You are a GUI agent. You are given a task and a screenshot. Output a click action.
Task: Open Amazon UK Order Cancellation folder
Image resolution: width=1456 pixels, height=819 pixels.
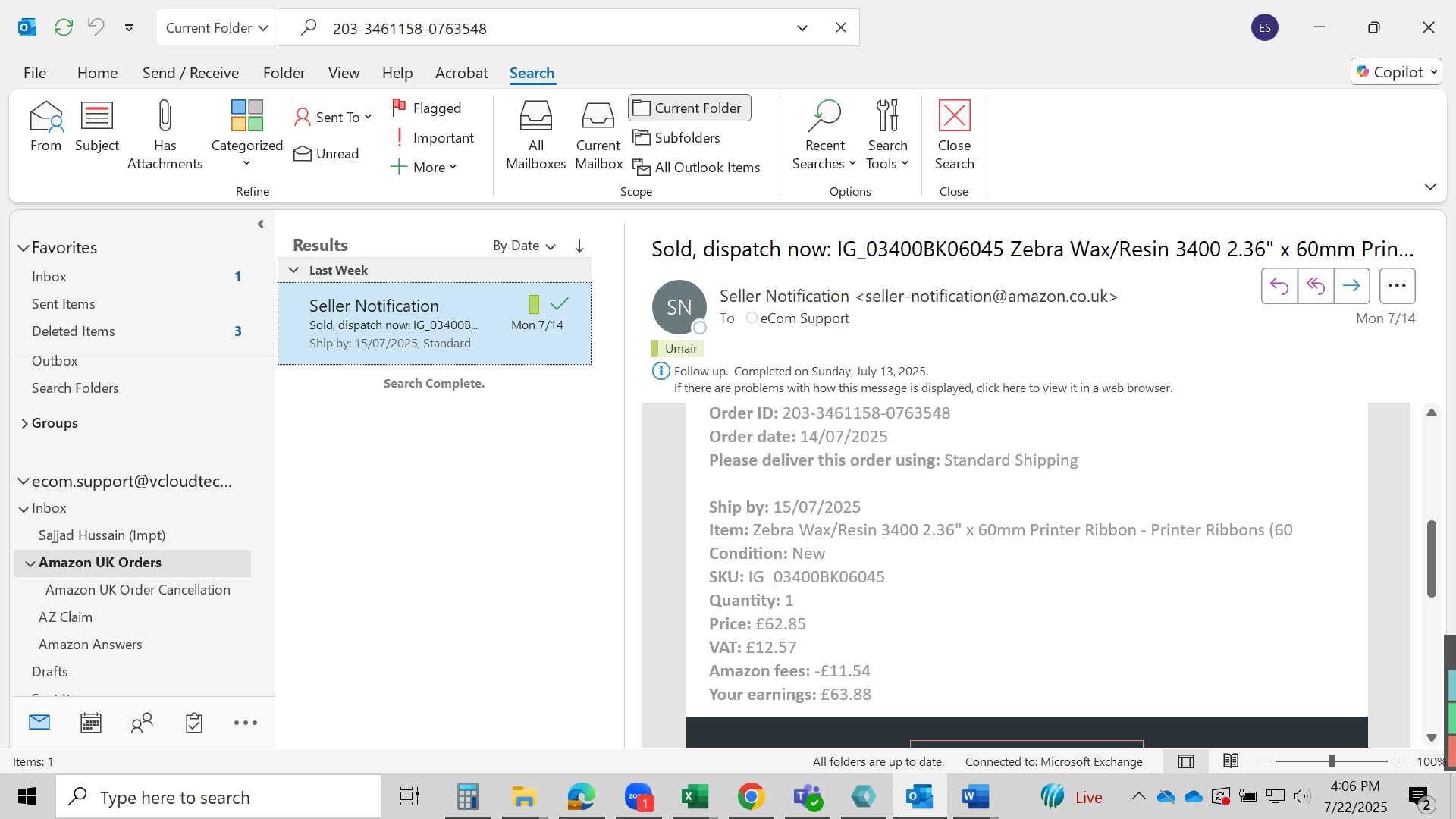[x=138, y=590]
